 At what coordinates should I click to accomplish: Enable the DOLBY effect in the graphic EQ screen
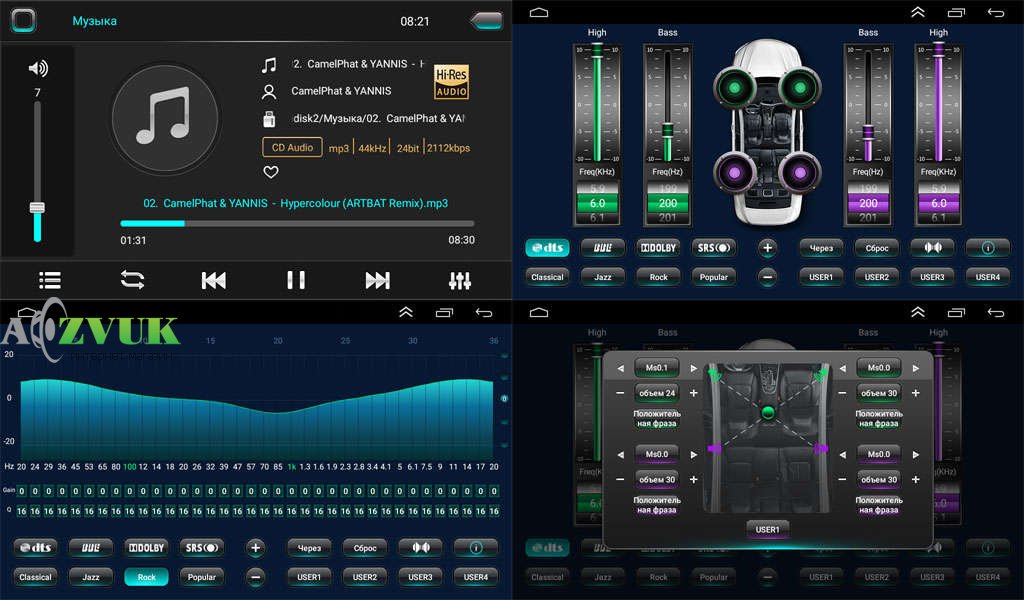[146, 548]
